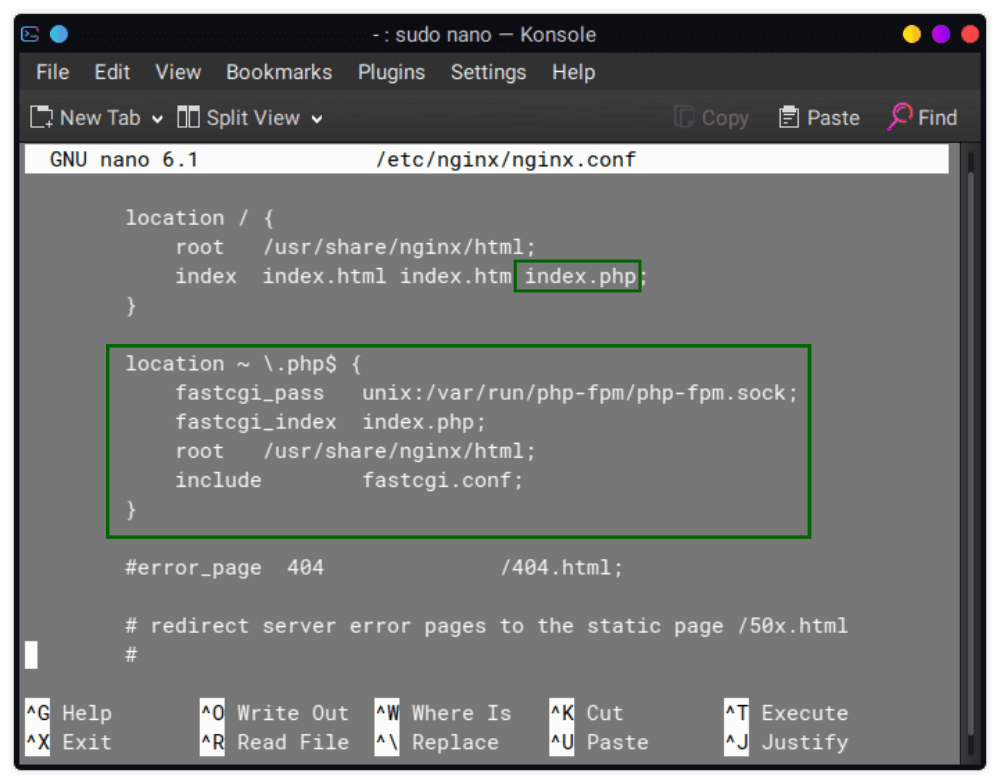The image size is (1000, 784).
Task: Expand the Split View dropdown arrow
Action: 316,119
